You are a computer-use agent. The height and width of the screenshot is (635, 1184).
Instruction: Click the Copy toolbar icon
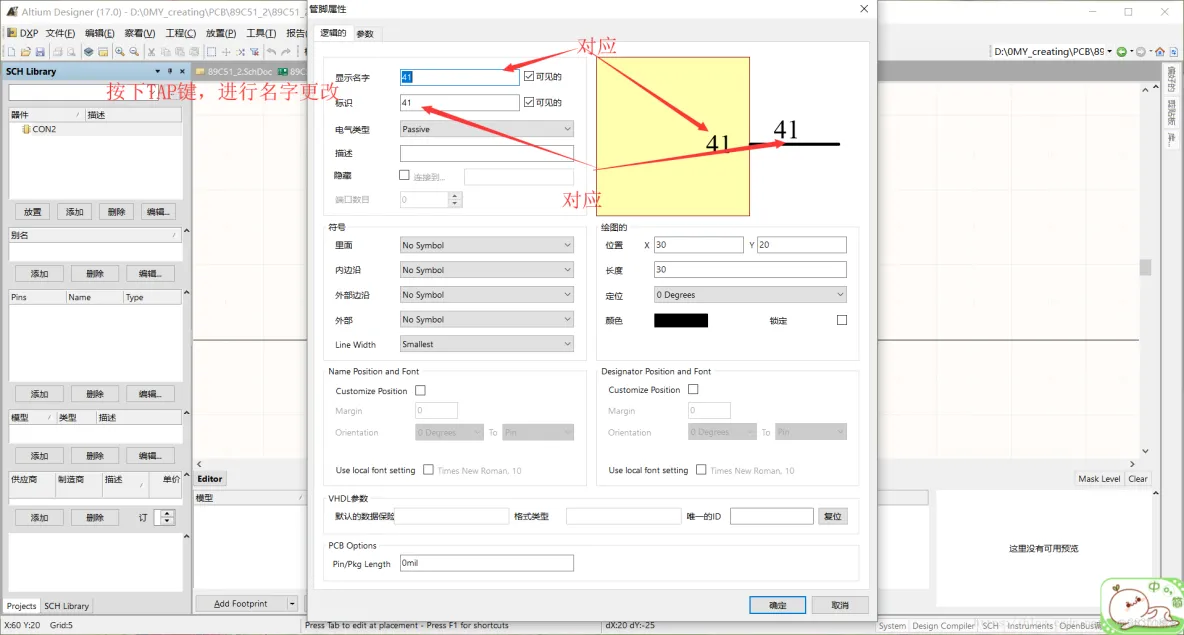coord(165,52)
